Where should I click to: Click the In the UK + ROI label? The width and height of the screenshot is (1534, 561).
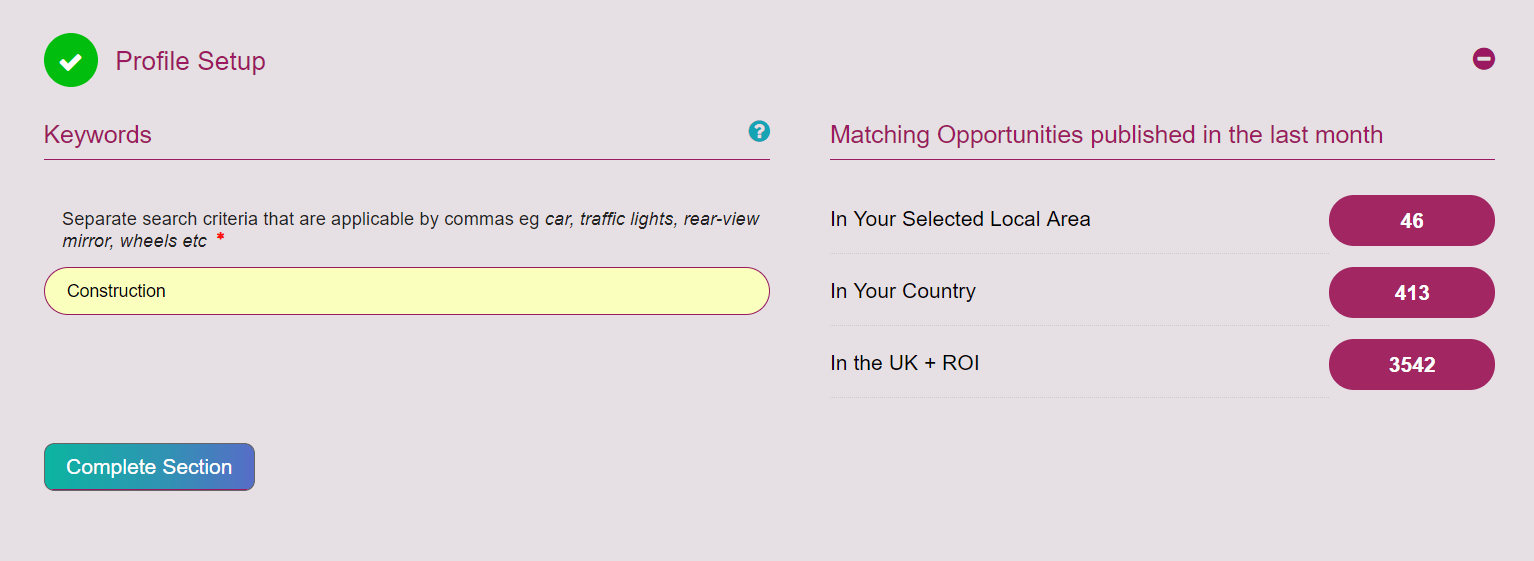click(x=904, y=363)
